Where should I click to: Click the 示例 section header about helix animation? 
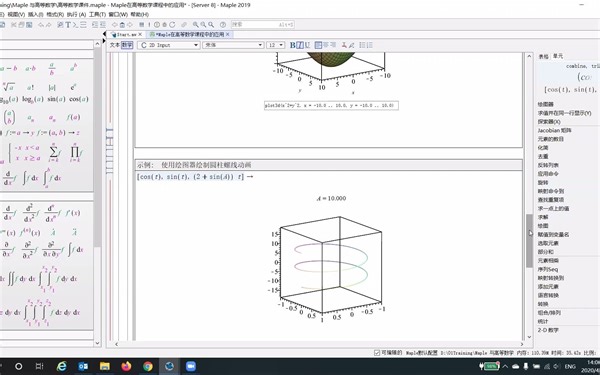tap(329, 165)
